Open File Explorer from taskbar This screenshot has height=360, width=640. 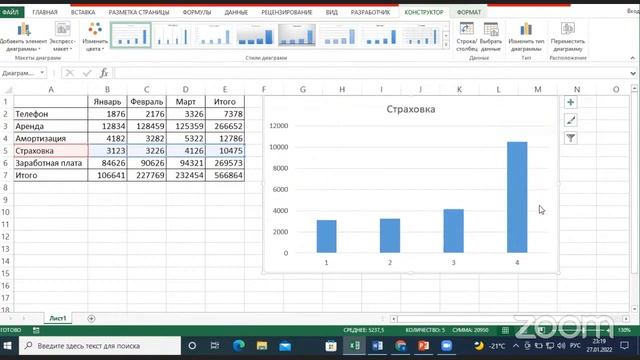262,346
